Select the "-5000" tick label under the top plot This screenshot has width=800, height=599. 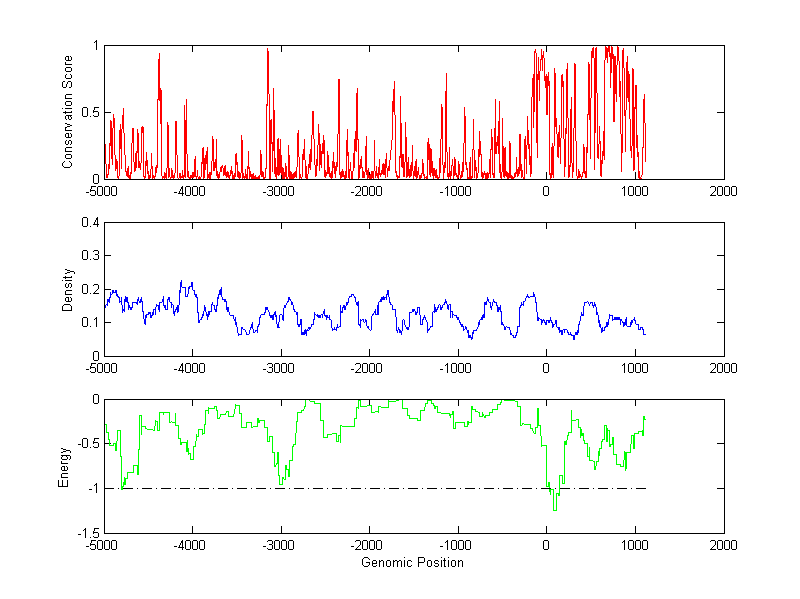tap(102, 191)
